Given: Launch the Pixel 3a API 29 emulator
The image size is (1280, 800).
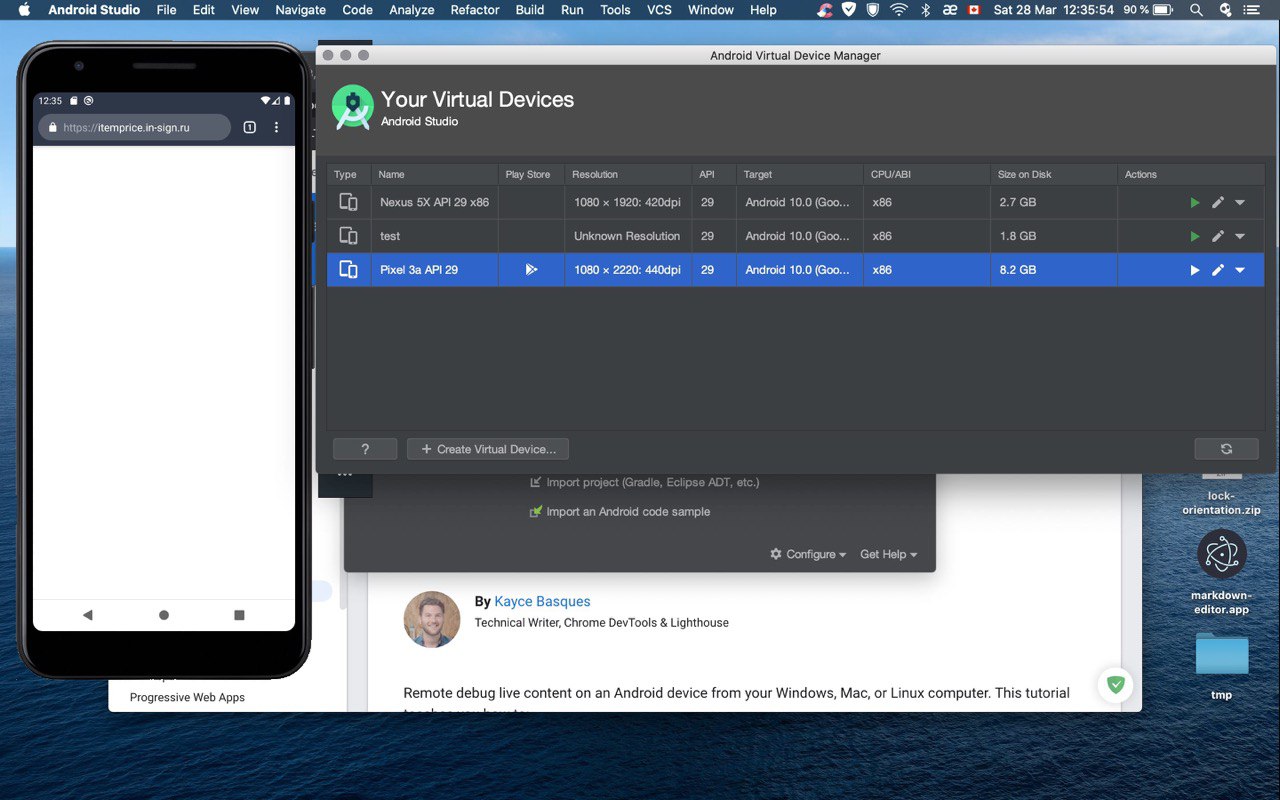Looking at the screenshot, I should [1194, 270].
